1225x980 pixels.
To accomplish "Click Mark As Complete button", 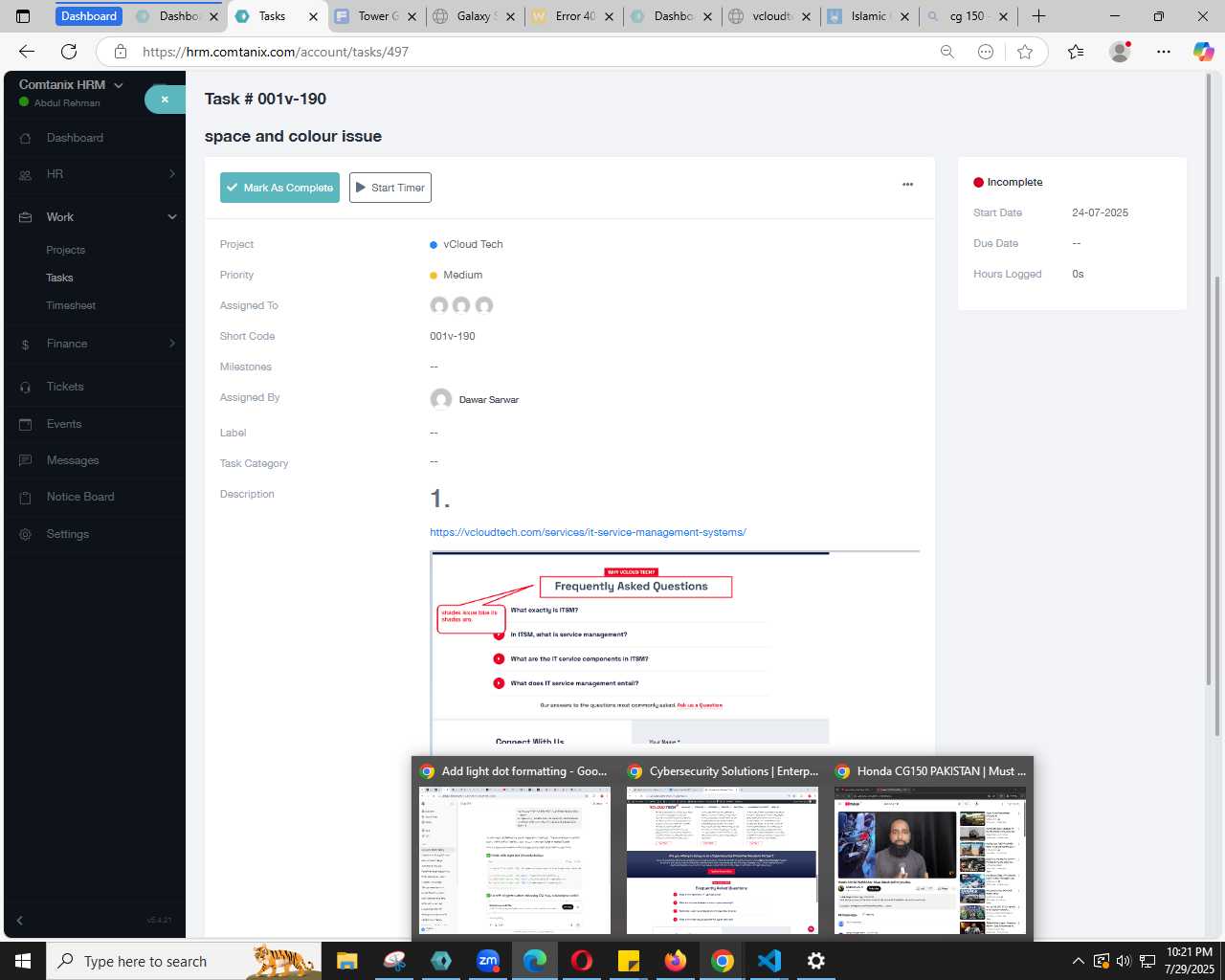I will [x=279, y=188].
